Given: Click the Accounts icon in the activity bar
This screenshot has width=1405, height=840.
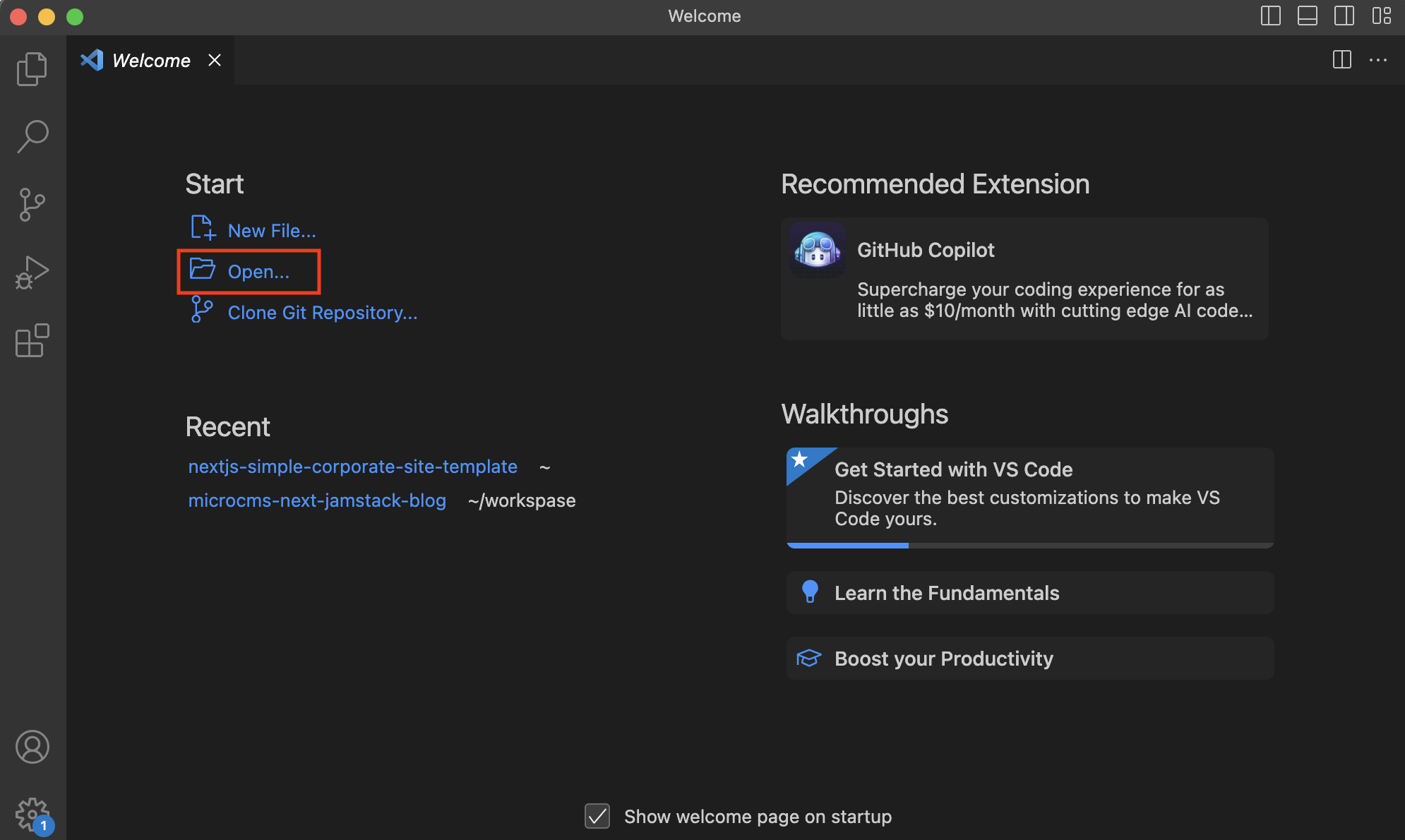Looking at the screenshot, I should click(x=32, y=747).
